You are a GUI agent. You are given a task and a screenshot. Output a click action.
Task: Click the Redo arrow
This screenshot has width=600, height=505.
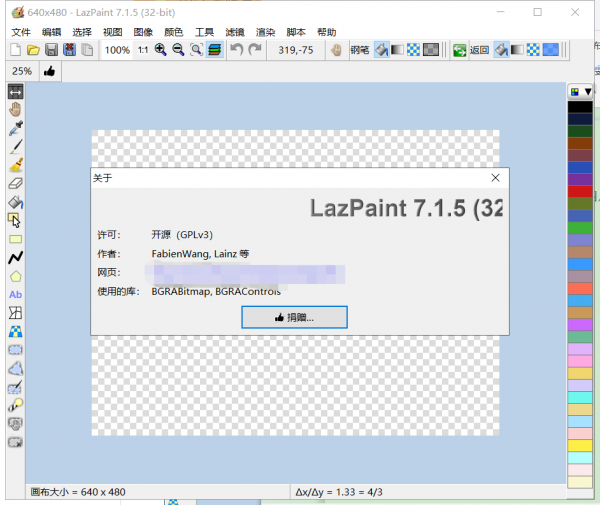point(254,50)
